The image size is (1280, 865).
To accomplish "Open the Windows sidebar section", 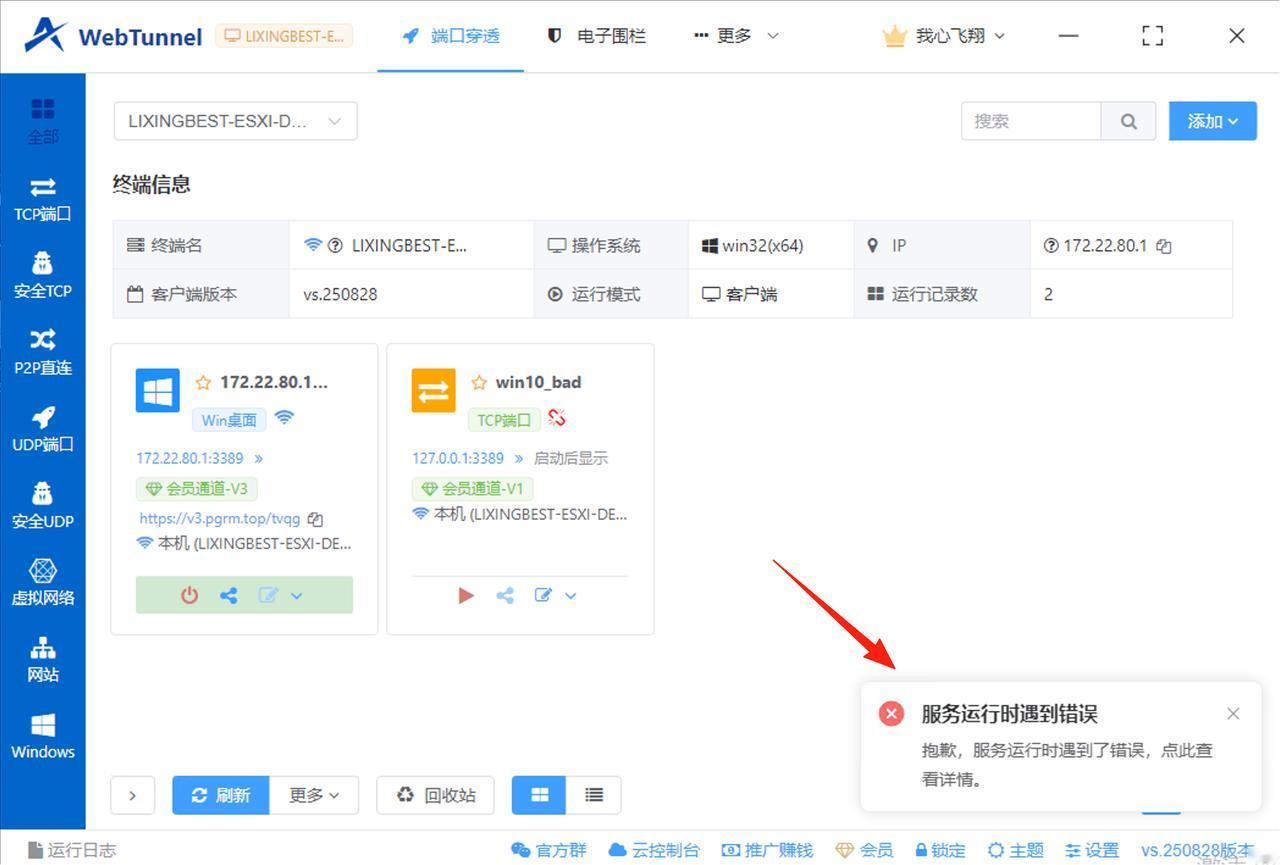I will point(43,737).
